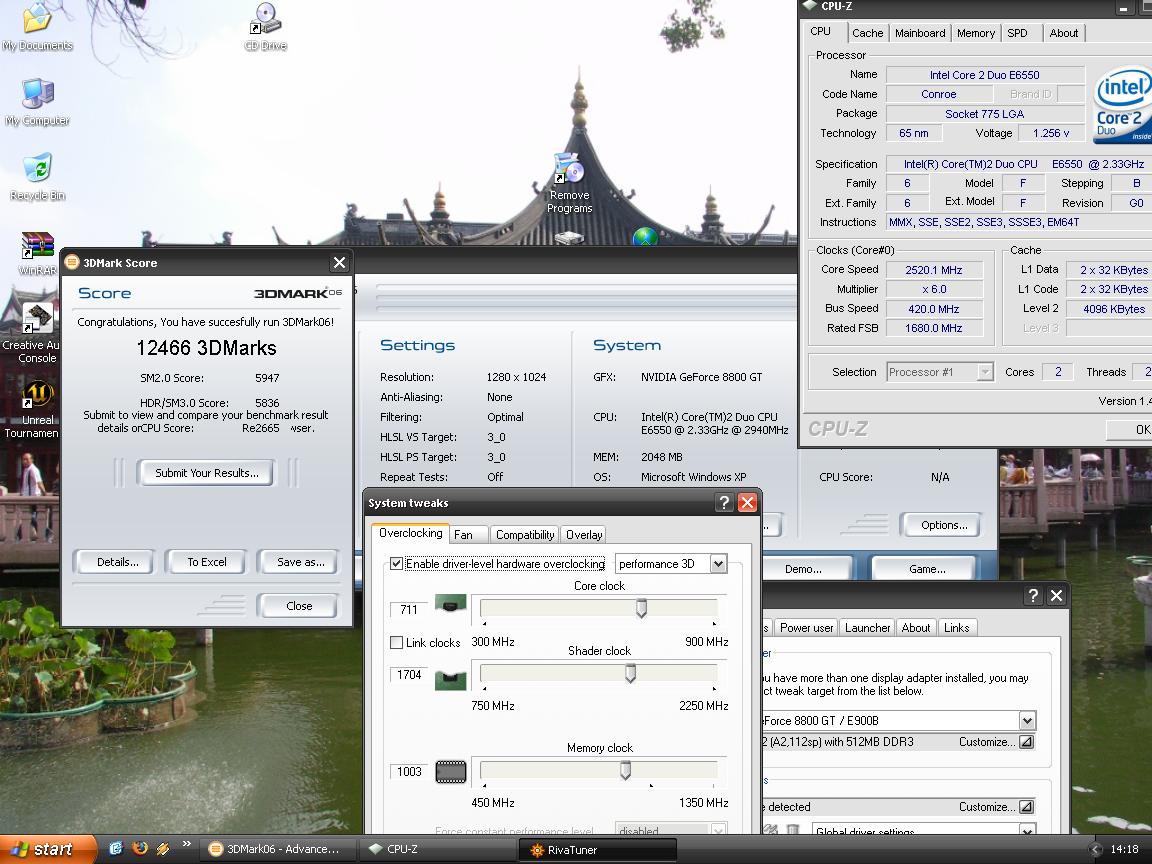Screen dimensions: 1152x864
Task: Click Submit Your Results button
Action: [206, 473]
